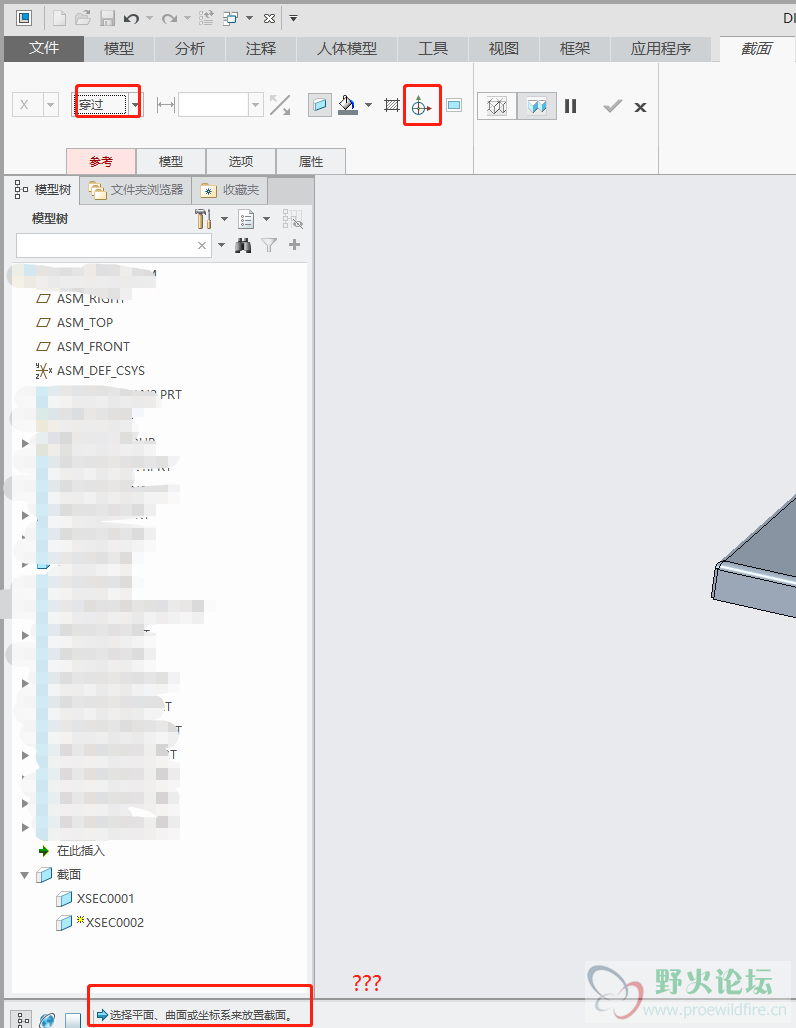Open the 属性 panel tab
The height and width of the screenshot is (1028, 796).
coord(311,161)
